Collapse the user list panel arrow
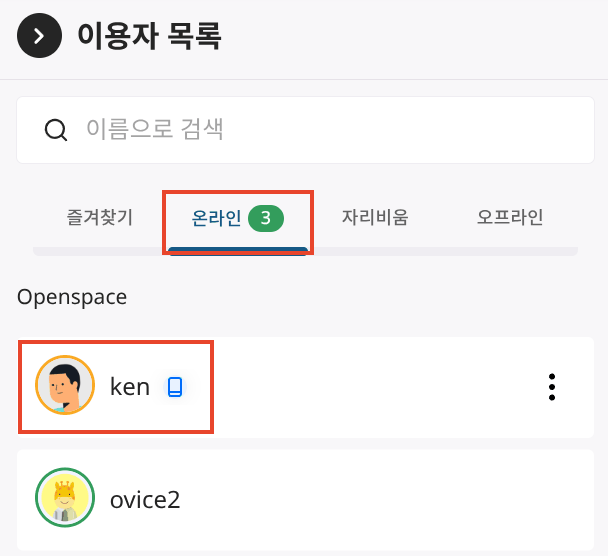 coord(39,36)
